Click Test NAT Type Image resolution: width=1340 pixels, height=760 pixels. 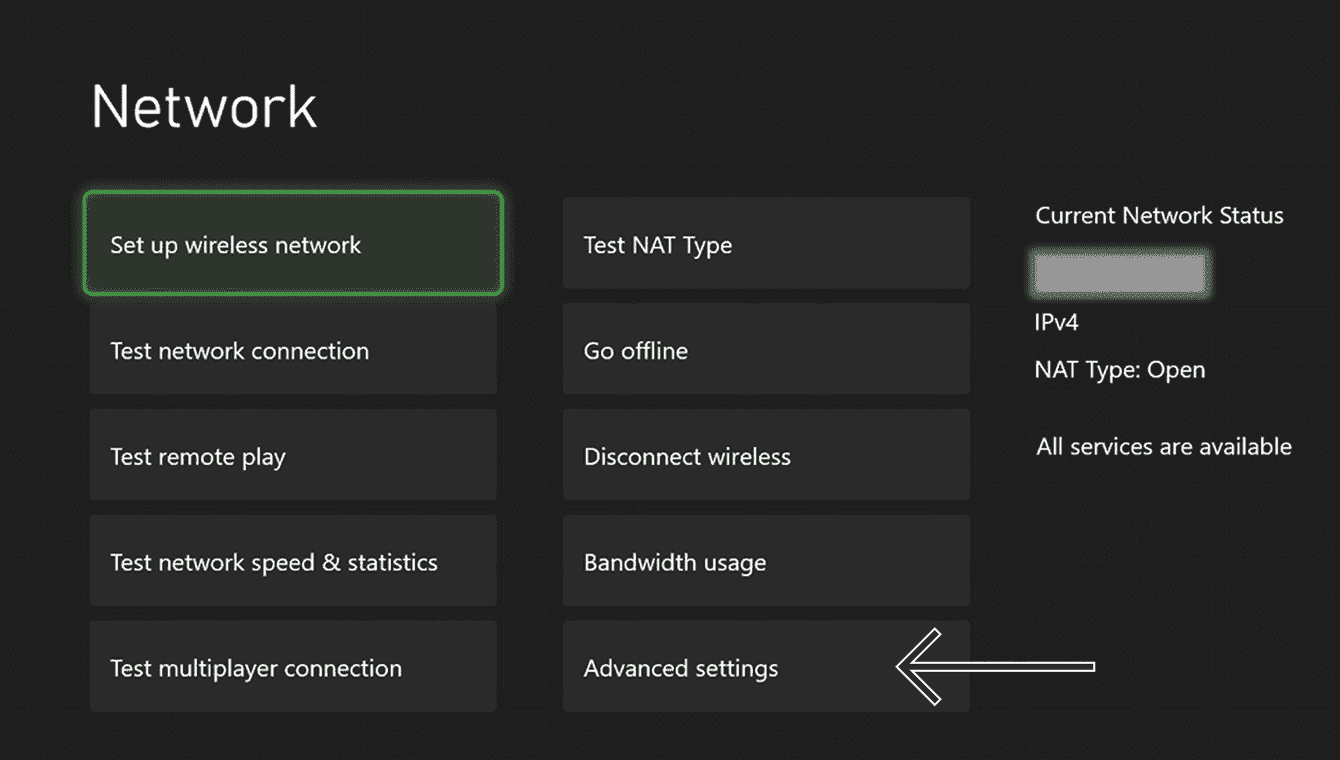tap(765, 243)
